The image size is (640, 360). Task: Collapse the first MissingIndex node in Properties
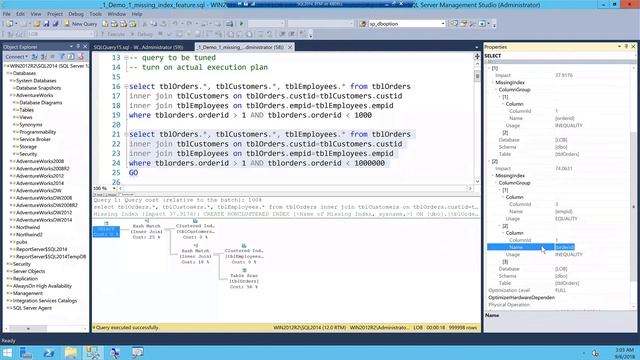point(492,82)
